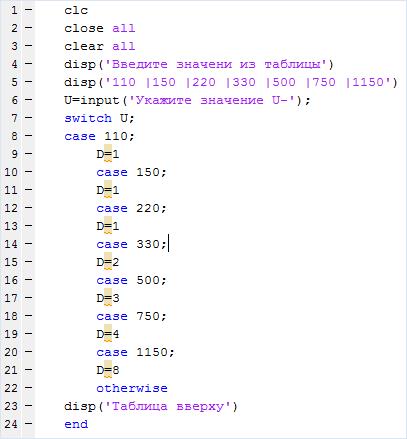Click 'case 750;' statement
The image size is (407, 439).
point(131,316)
